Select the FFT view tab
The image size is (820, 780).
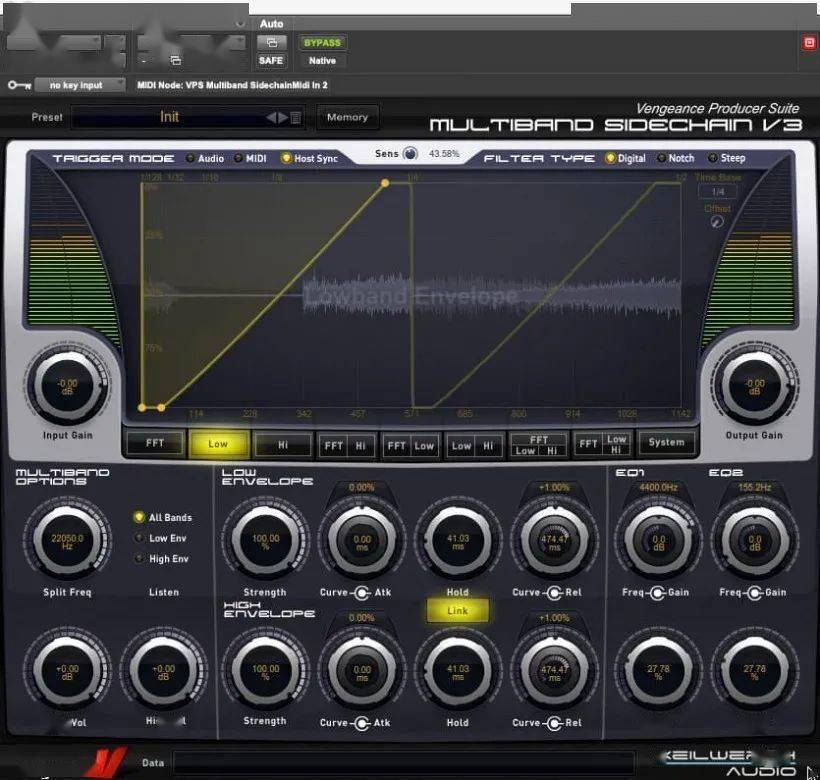(x=154, y=443)
